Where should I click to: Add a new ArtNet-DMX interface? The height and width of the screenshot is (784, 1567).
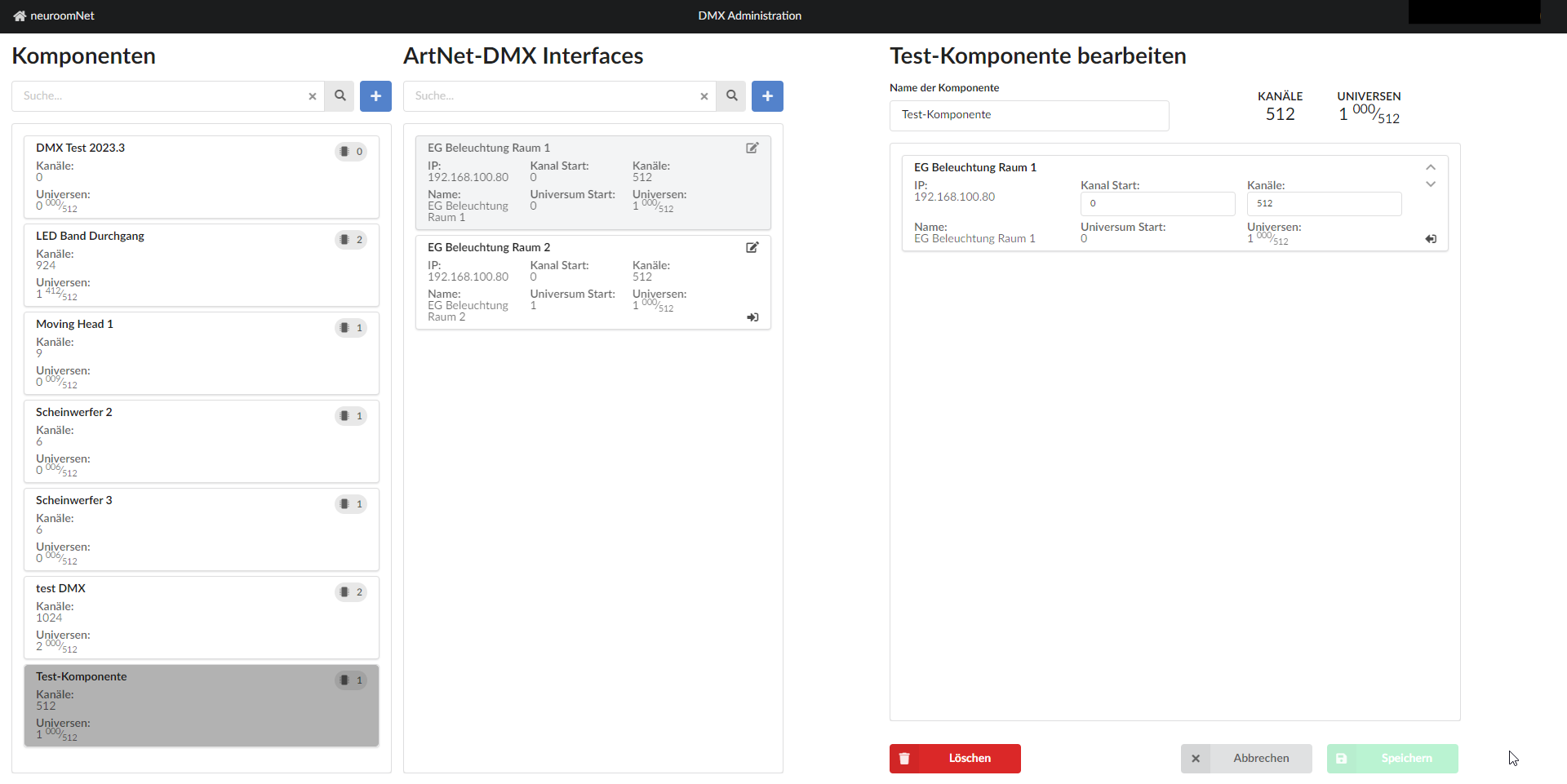tap(767, 96)
